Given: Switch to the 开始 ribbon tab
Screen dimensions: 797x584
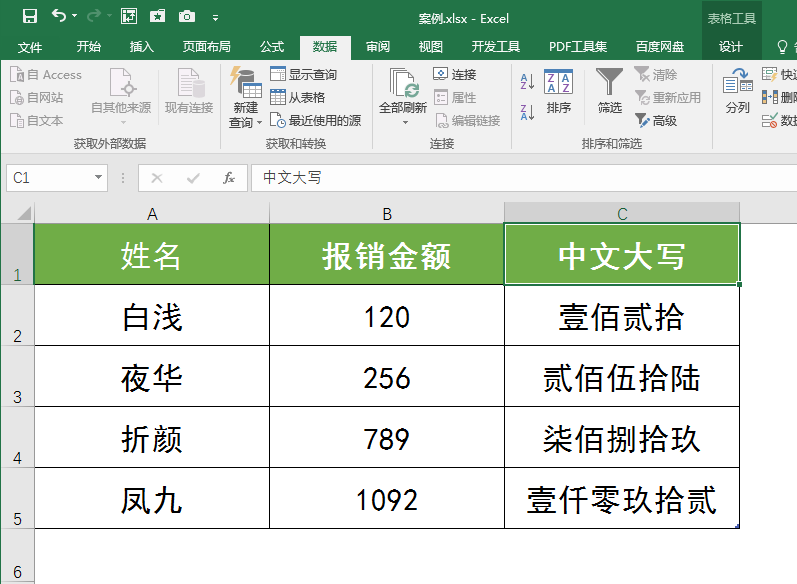Looking at the screenshot, I should point(88,47).
